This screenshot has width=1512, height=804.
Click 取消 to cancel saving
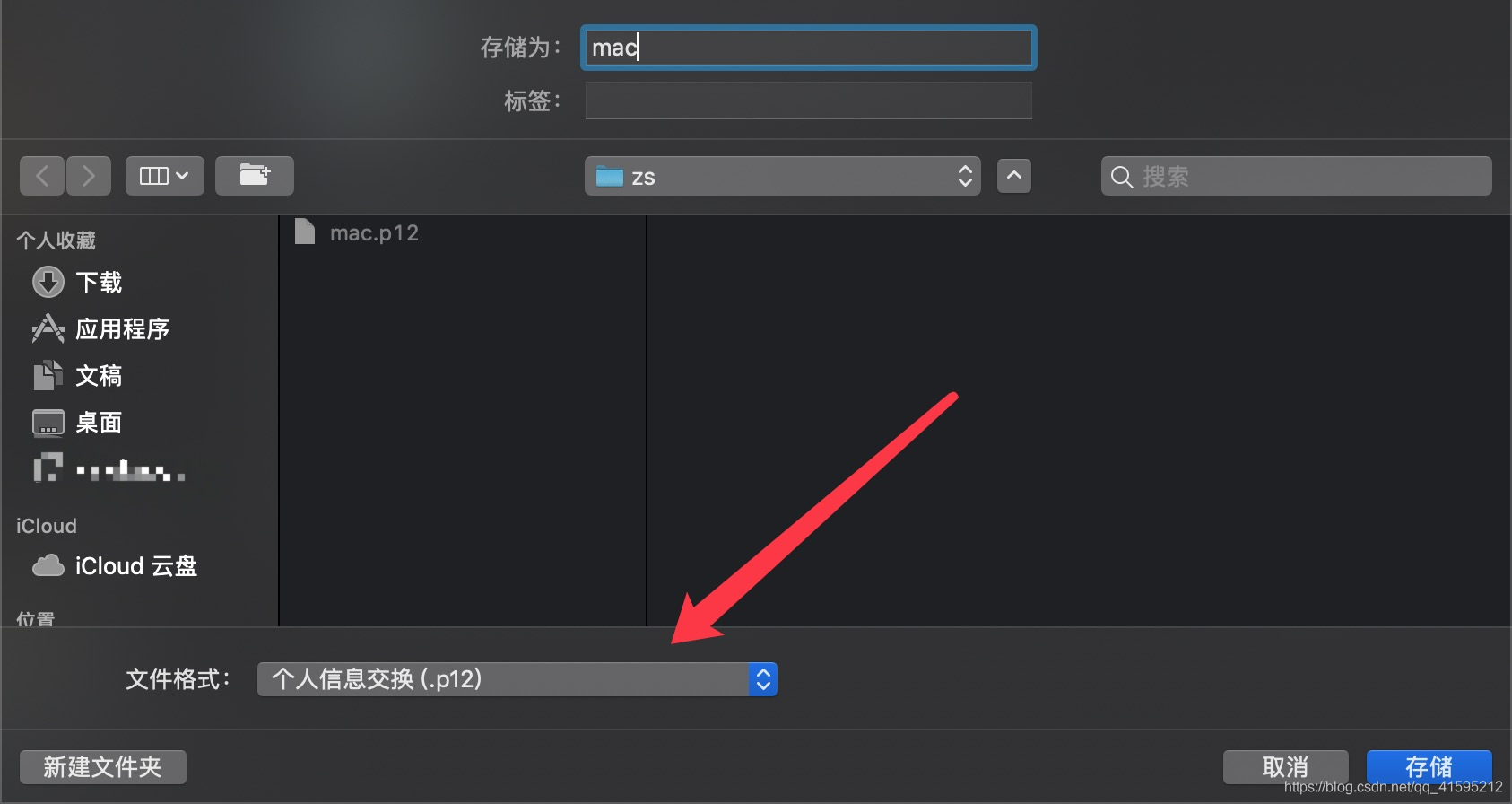pyautogui.click(x=1285, y=767)
